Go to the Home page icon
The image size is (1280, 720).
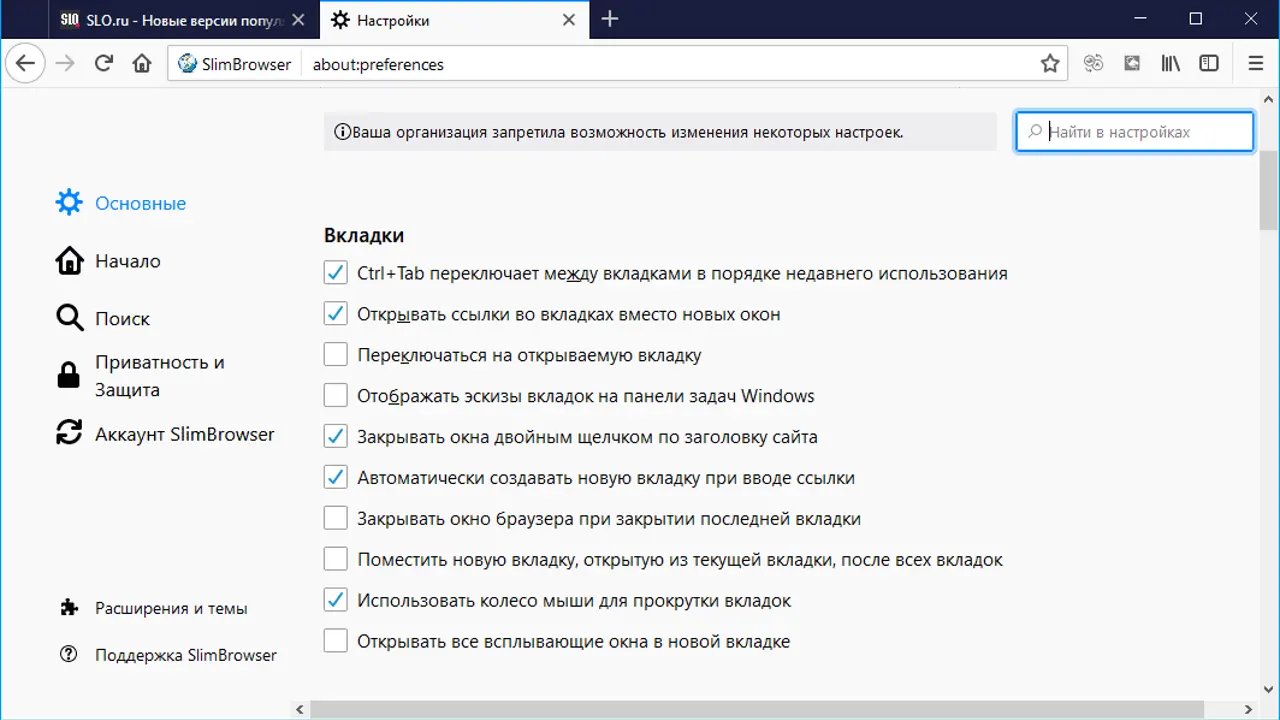[142, 64]
